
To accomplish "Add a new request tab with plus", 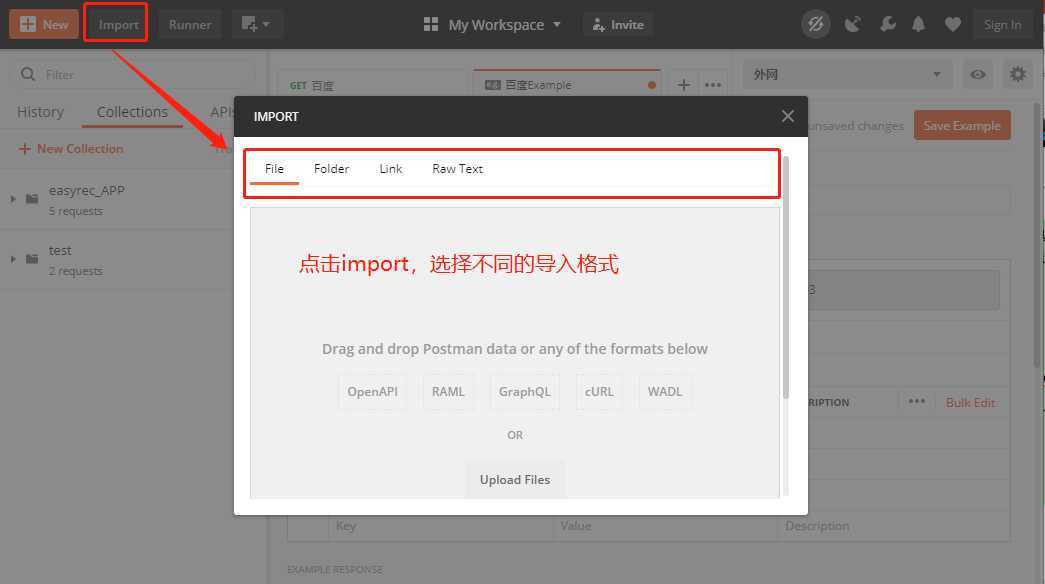I will [x=684, y=85].
